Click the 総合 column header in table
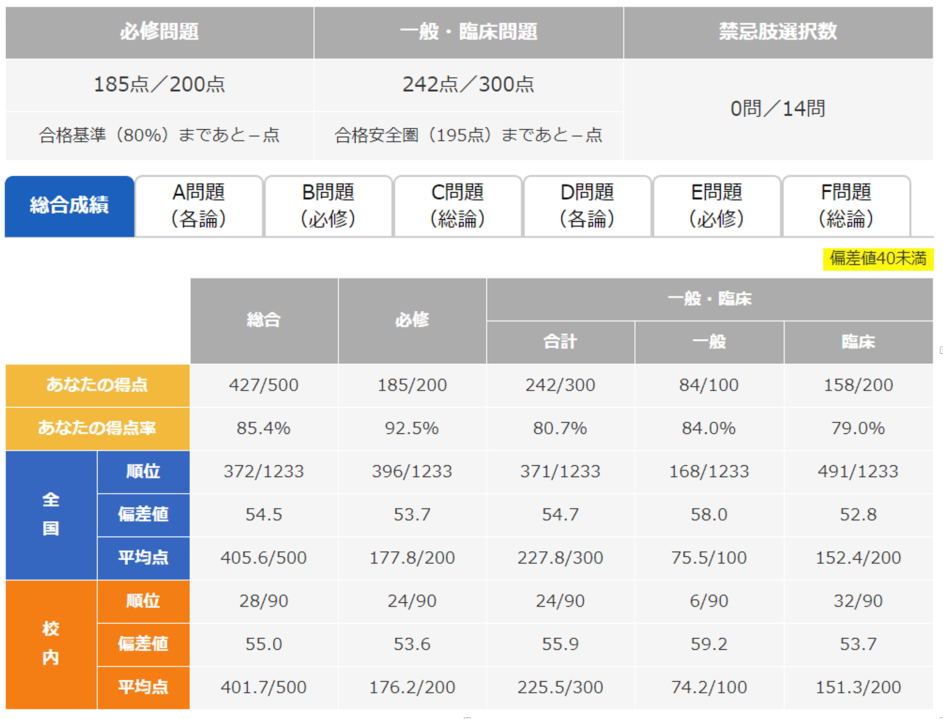The image size is (943, 719). (x=264, y=321)
